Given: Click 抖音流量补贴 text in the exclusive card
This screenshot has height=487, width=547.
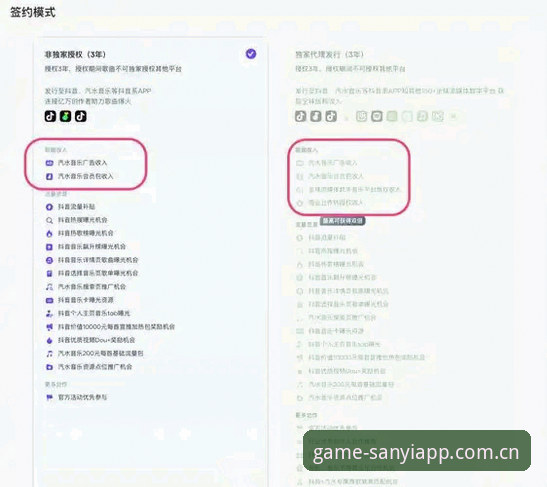Looking at the screenshot, I should [327, 238].
